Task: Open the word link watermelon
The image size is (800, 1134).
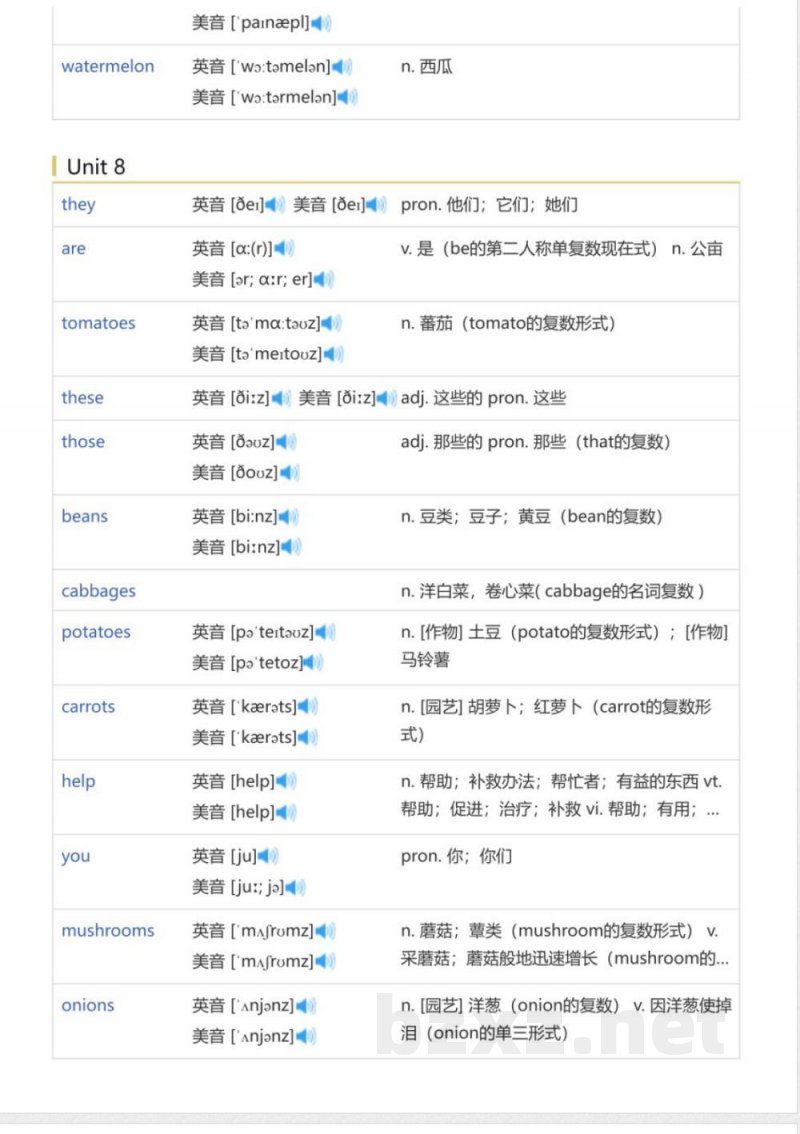Action: pos(108,67)
